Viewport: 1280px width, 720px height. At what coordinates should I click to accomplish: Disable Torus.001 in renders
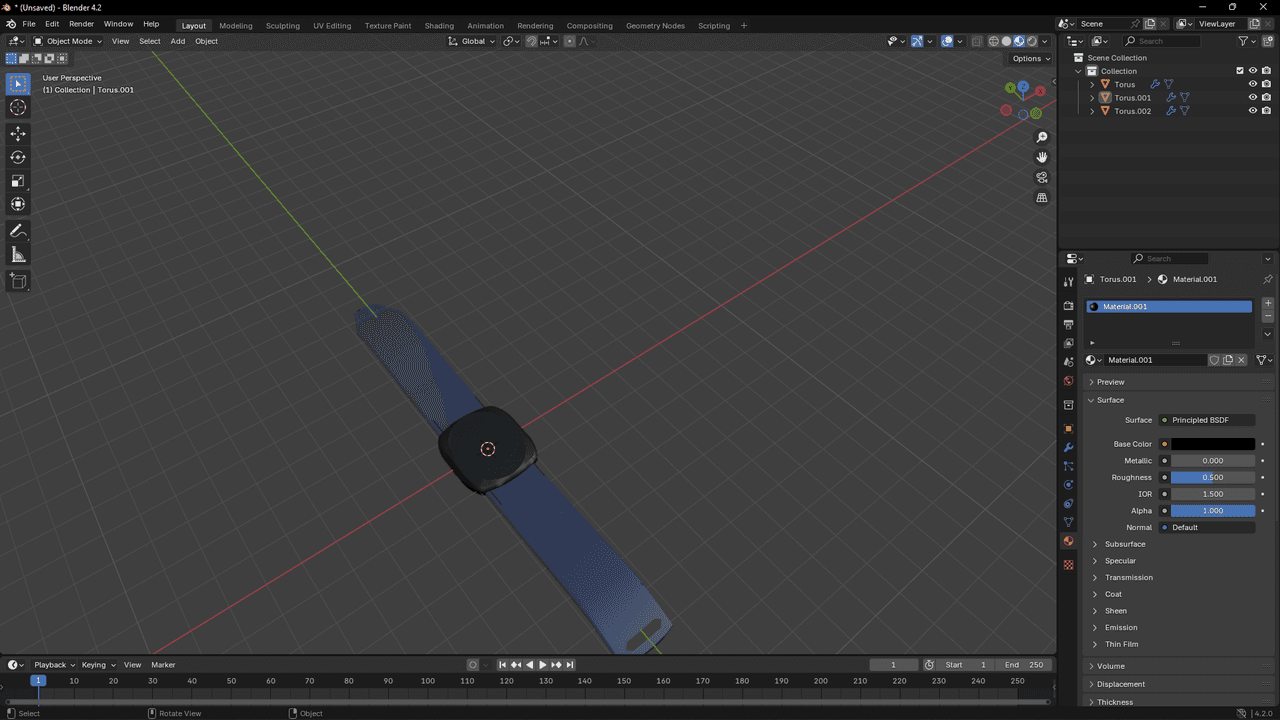point(1266,98)
